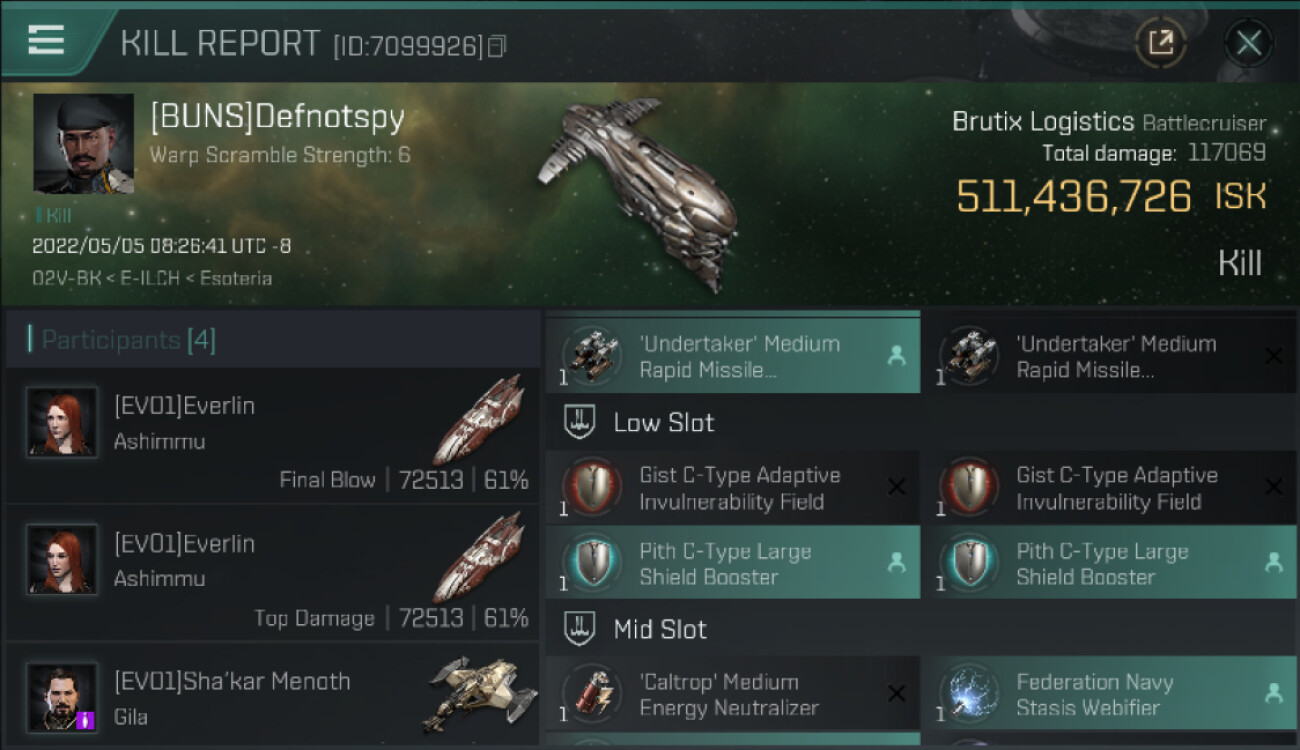Click the share/export kill report icon
This screenshot has height=750, width=1300.
[x=1160, y=43]
